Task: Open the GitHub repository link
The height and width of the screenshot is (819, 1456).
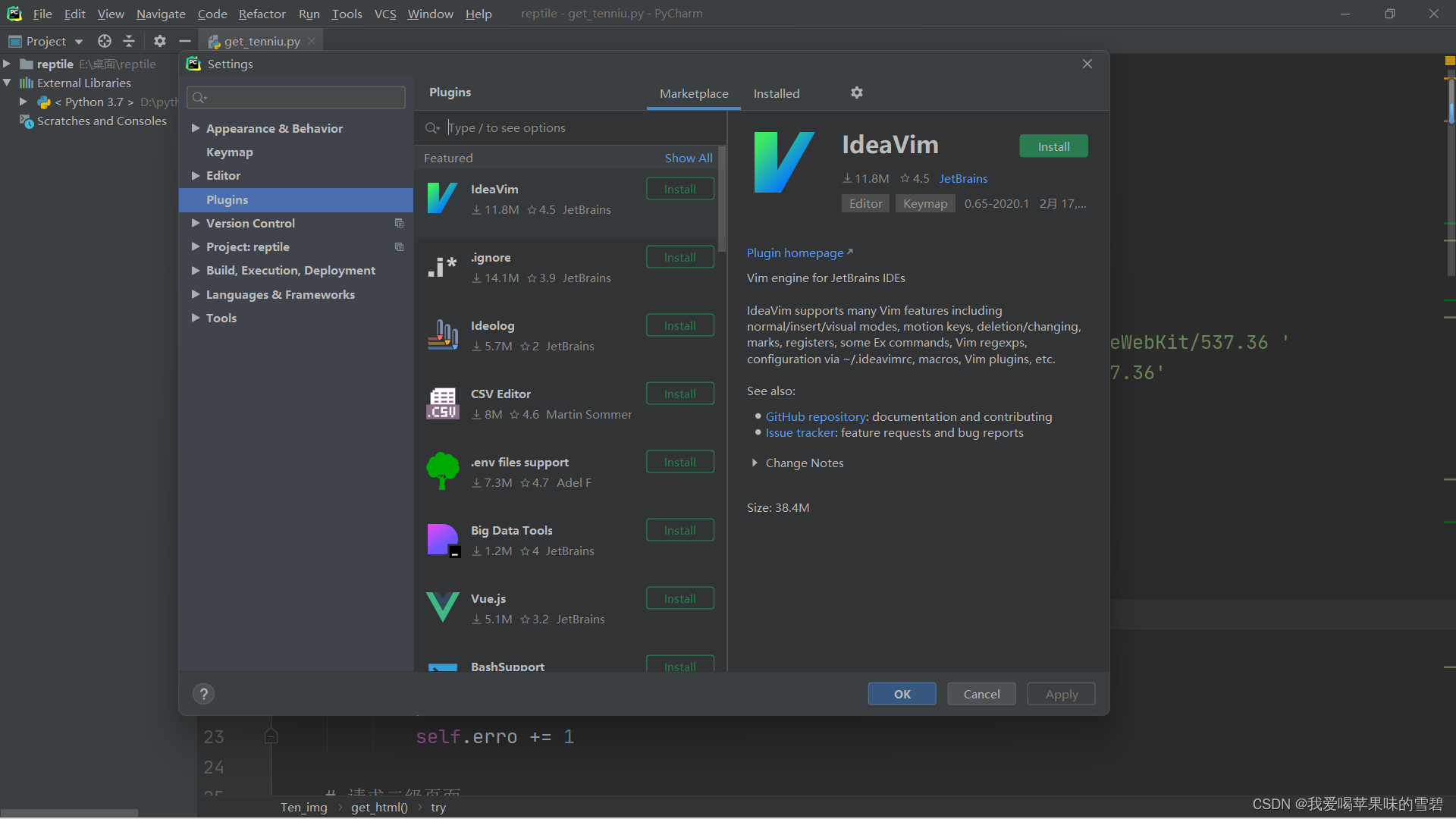Action: click(x=815, y=416)
